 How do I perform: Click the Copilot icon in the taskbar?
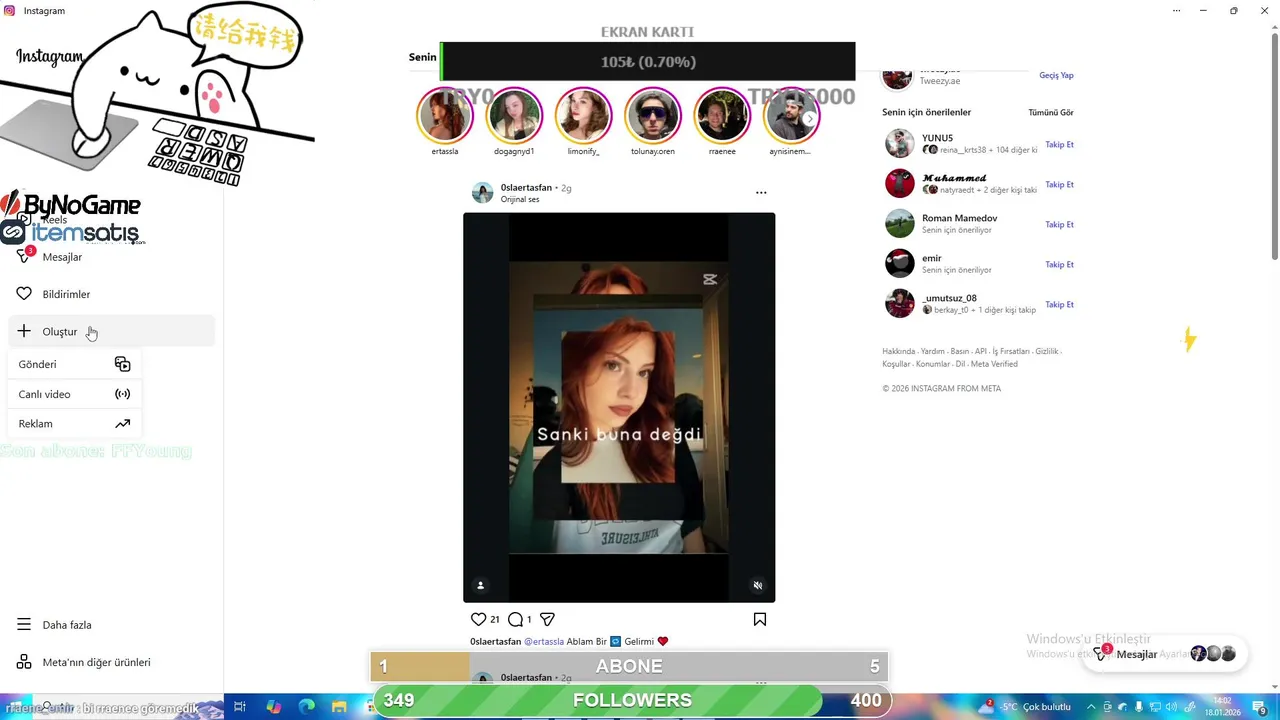[274, 706]
